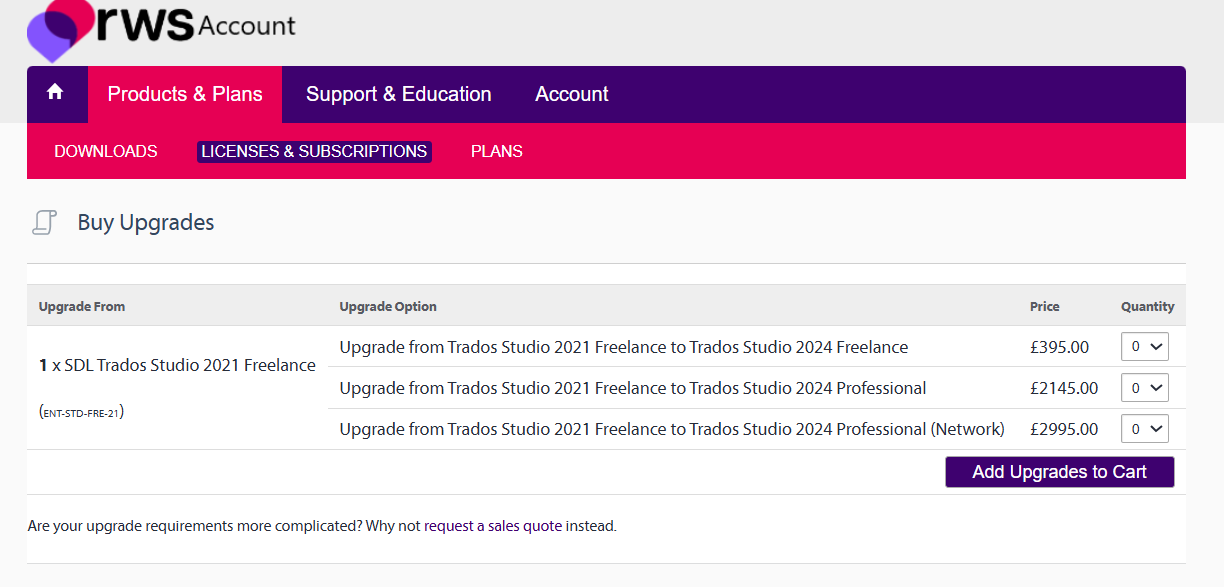
Task: Click the Upgrade From column header
Action: click(82, 306)
